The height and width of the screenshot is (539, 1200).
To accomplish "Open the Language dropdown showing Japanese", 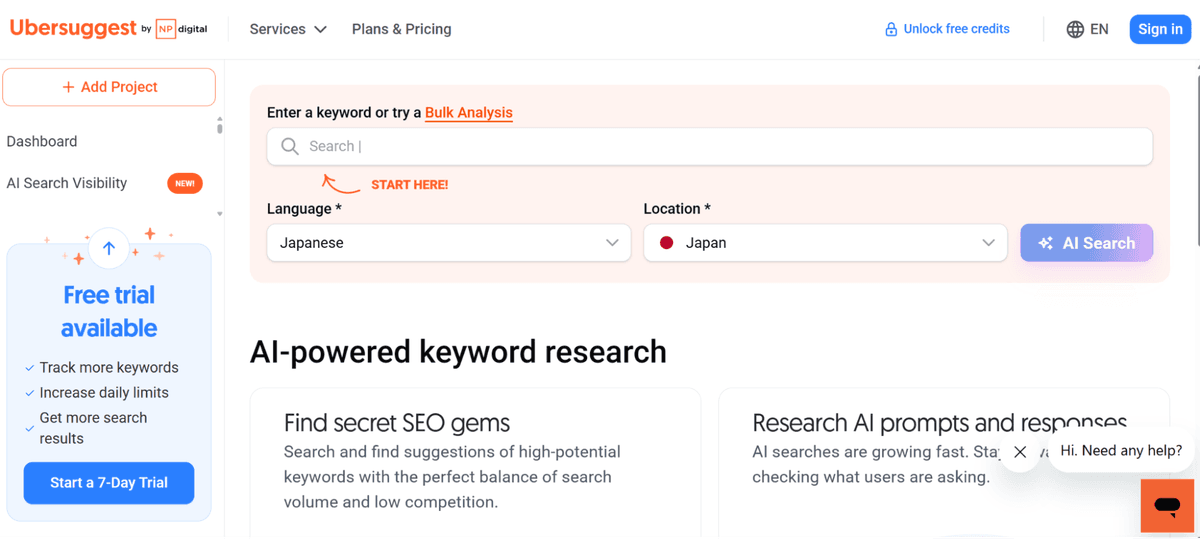I will click(x=449, y=243).
